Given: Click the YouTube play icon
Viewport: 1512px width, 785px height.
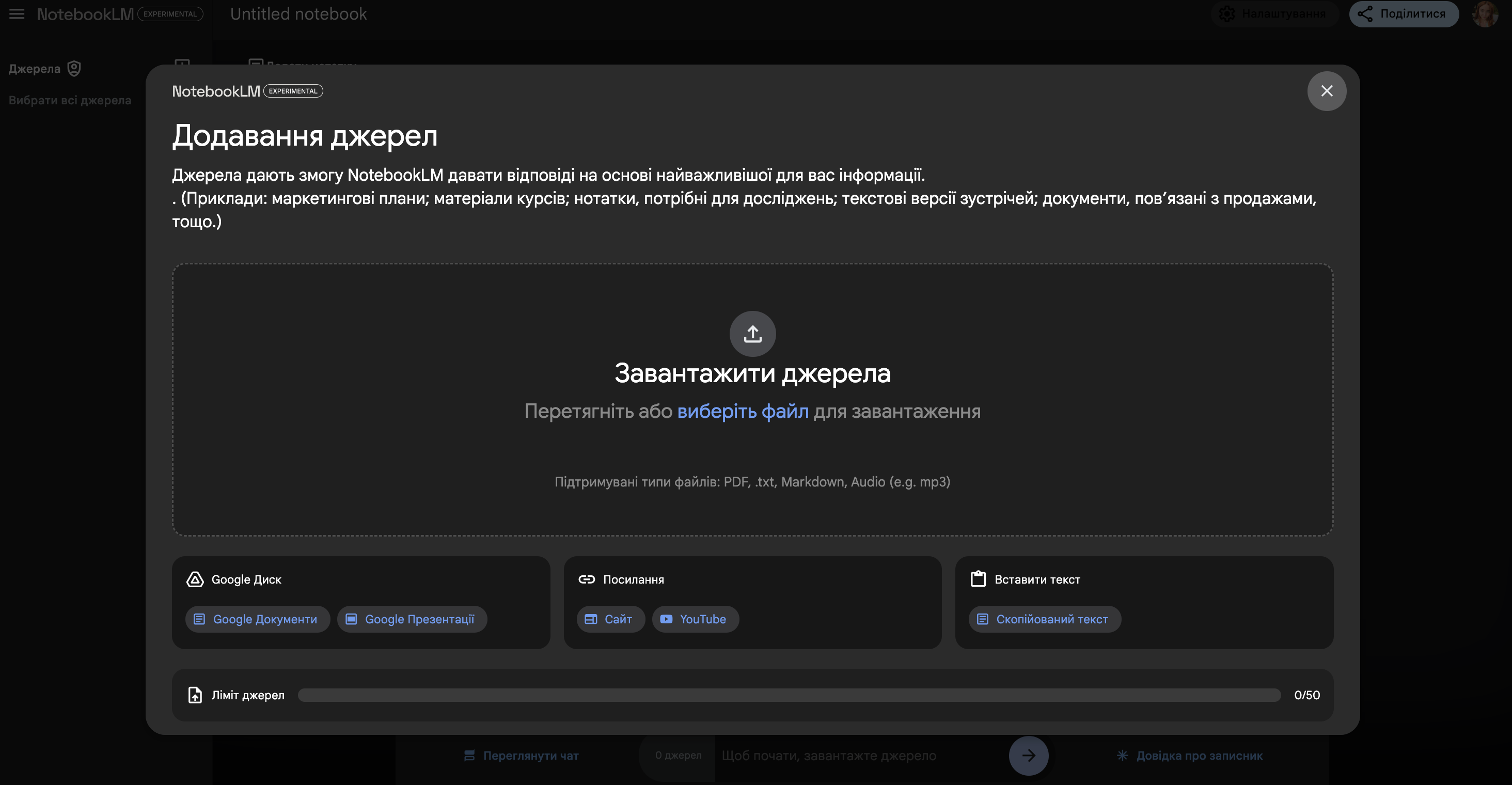Looking at the screenshot, I should [666, 619].
